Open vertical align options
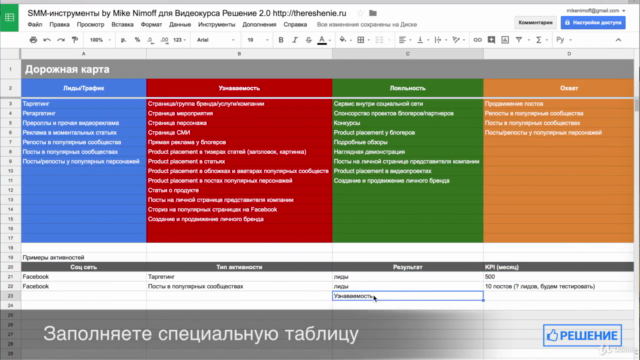This screenshot has width=640, height=360. click(x=420, y=40)
